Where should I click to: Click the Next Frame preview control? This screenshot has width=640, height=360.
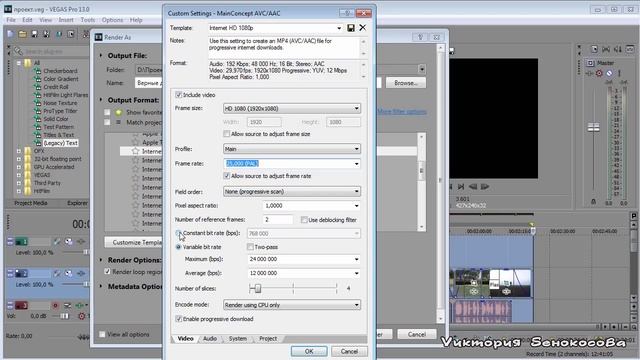click(484, 187)
